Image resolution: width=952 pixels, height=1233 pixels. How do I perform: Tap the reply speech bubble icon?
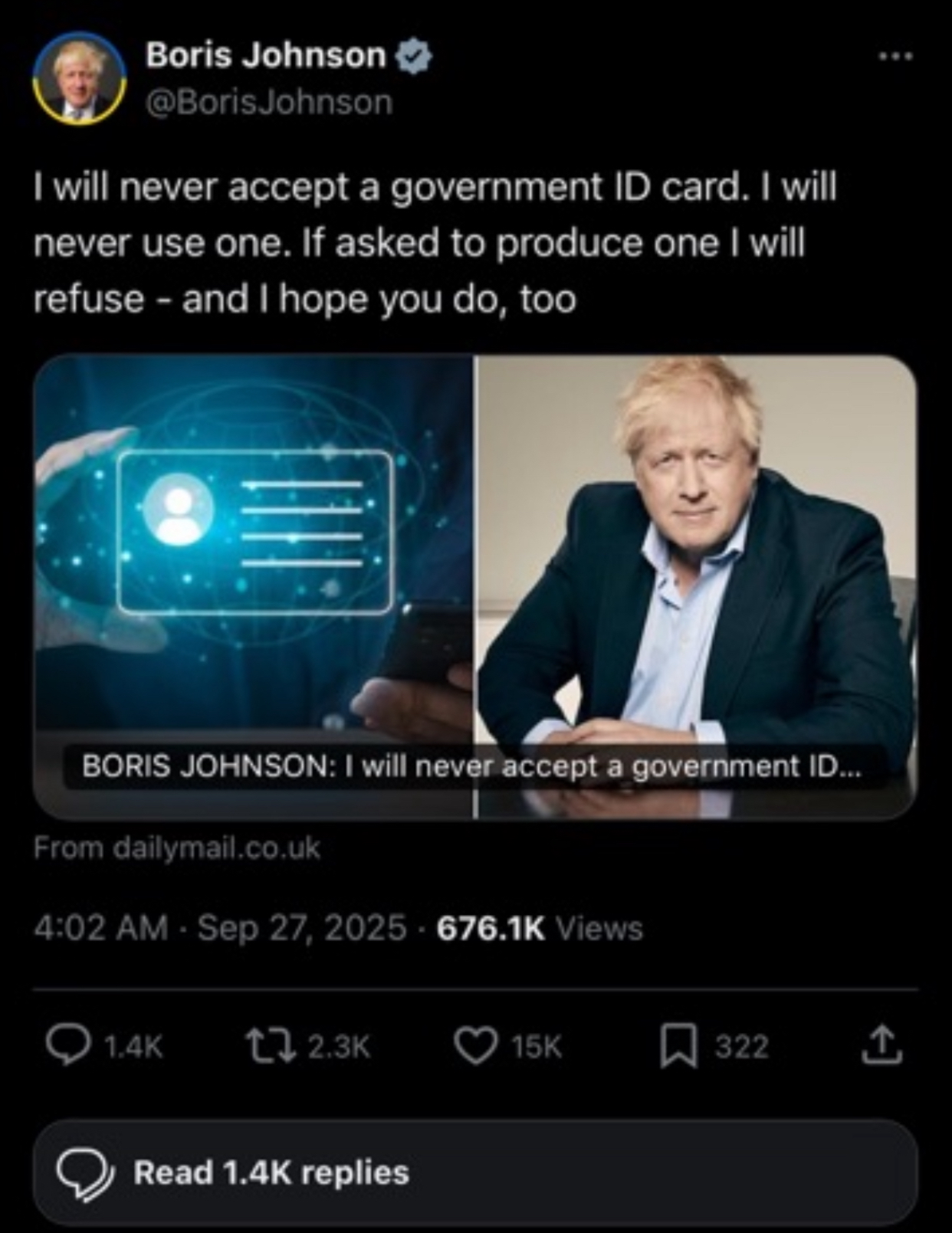pos(67,1046)
